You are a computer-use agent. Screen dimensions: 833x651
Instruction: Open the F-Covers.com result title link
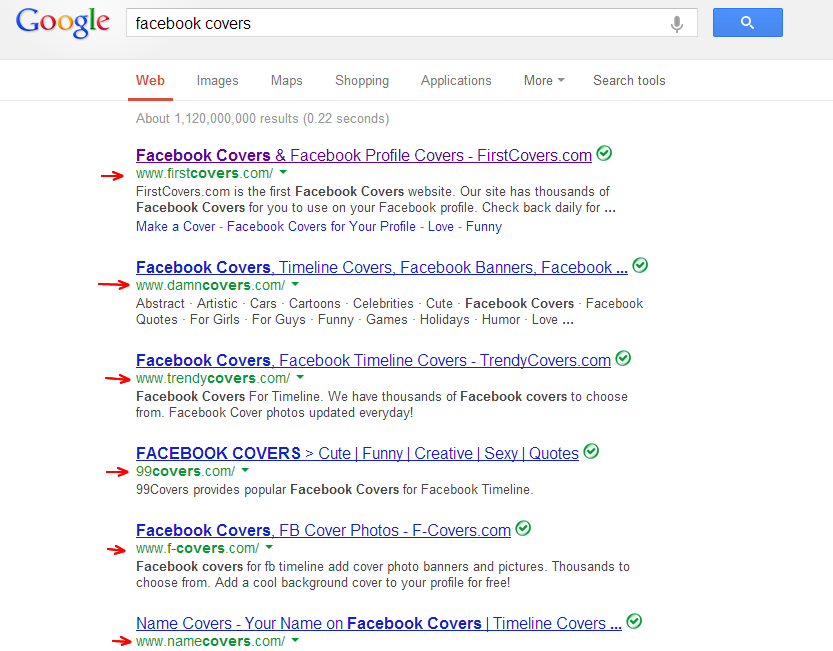pos(323,530)
